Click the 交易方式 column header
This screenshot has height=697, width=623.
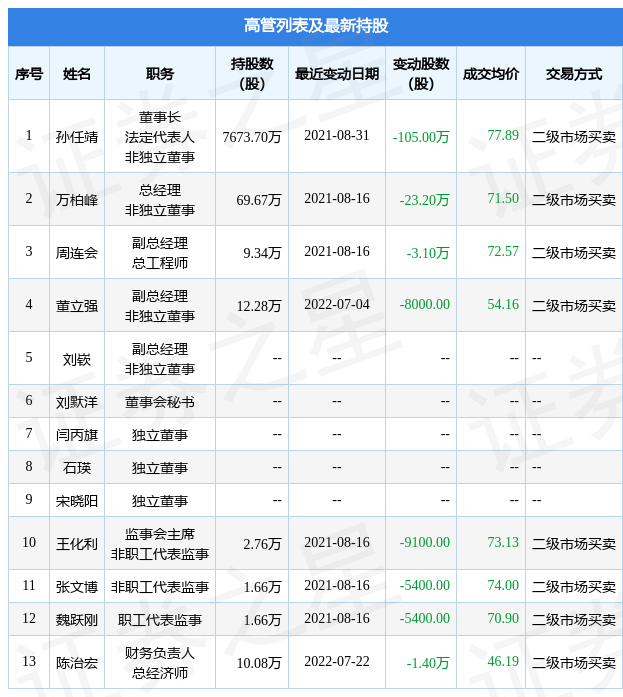pos(574,74)
